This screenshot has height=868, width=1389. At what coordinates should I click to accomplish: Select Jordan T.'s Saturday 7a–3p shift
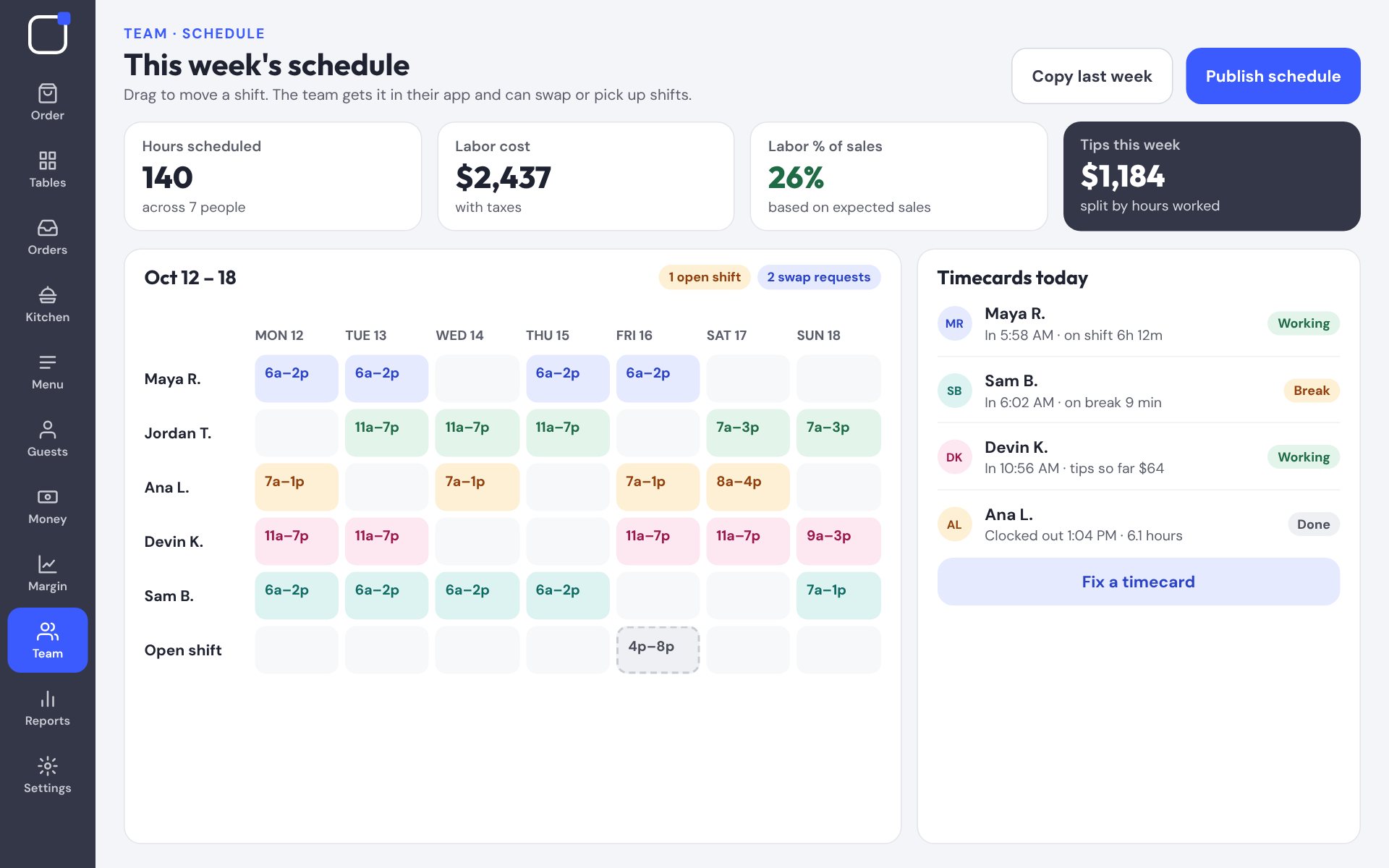pyautogui.click(x=748, y=433)
